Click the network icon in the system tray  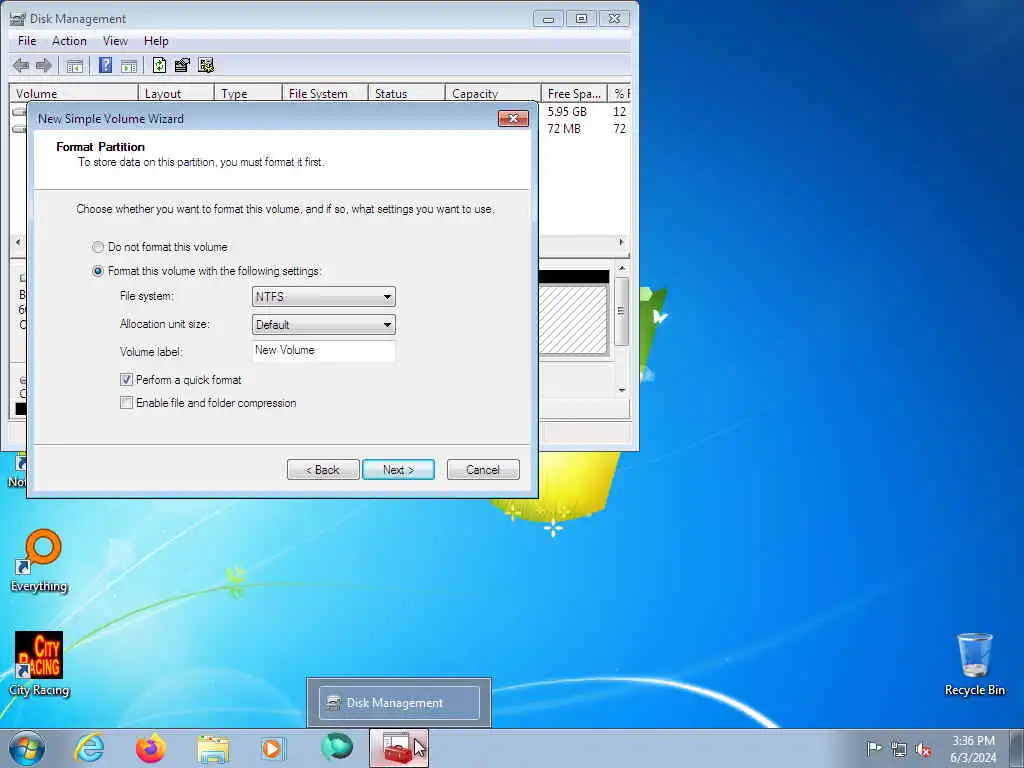coord(899,749)
